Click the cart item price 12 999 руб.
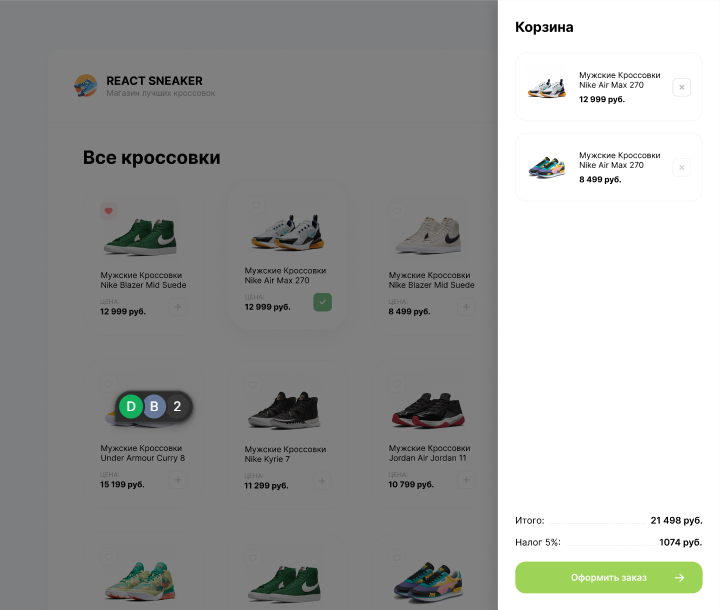The image size is (720, 610). tap(602, 99)
